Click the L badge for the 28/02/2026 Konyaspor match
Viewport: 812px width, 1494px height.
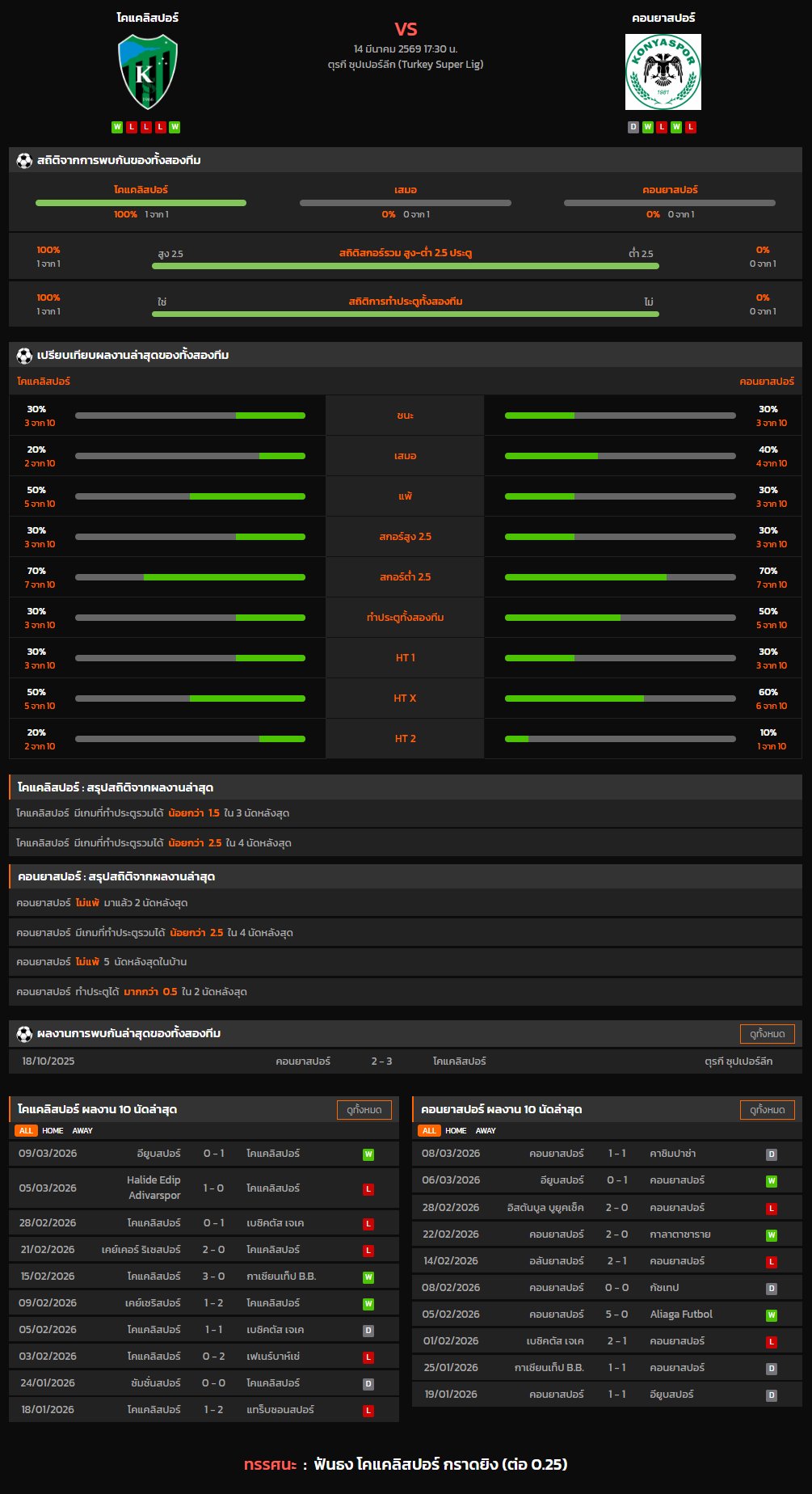tap(771, 1208)
